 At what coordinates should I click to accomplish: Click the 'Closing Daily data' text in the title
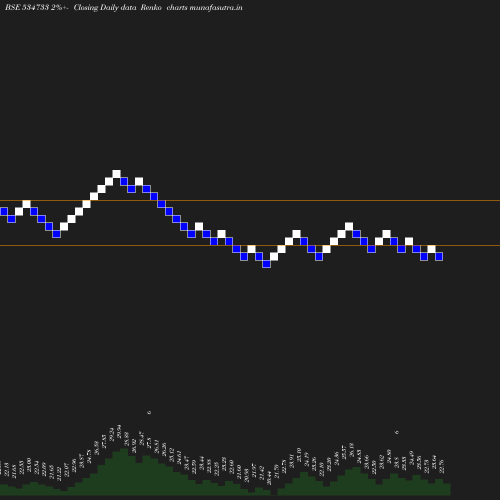tap(105, 7)
